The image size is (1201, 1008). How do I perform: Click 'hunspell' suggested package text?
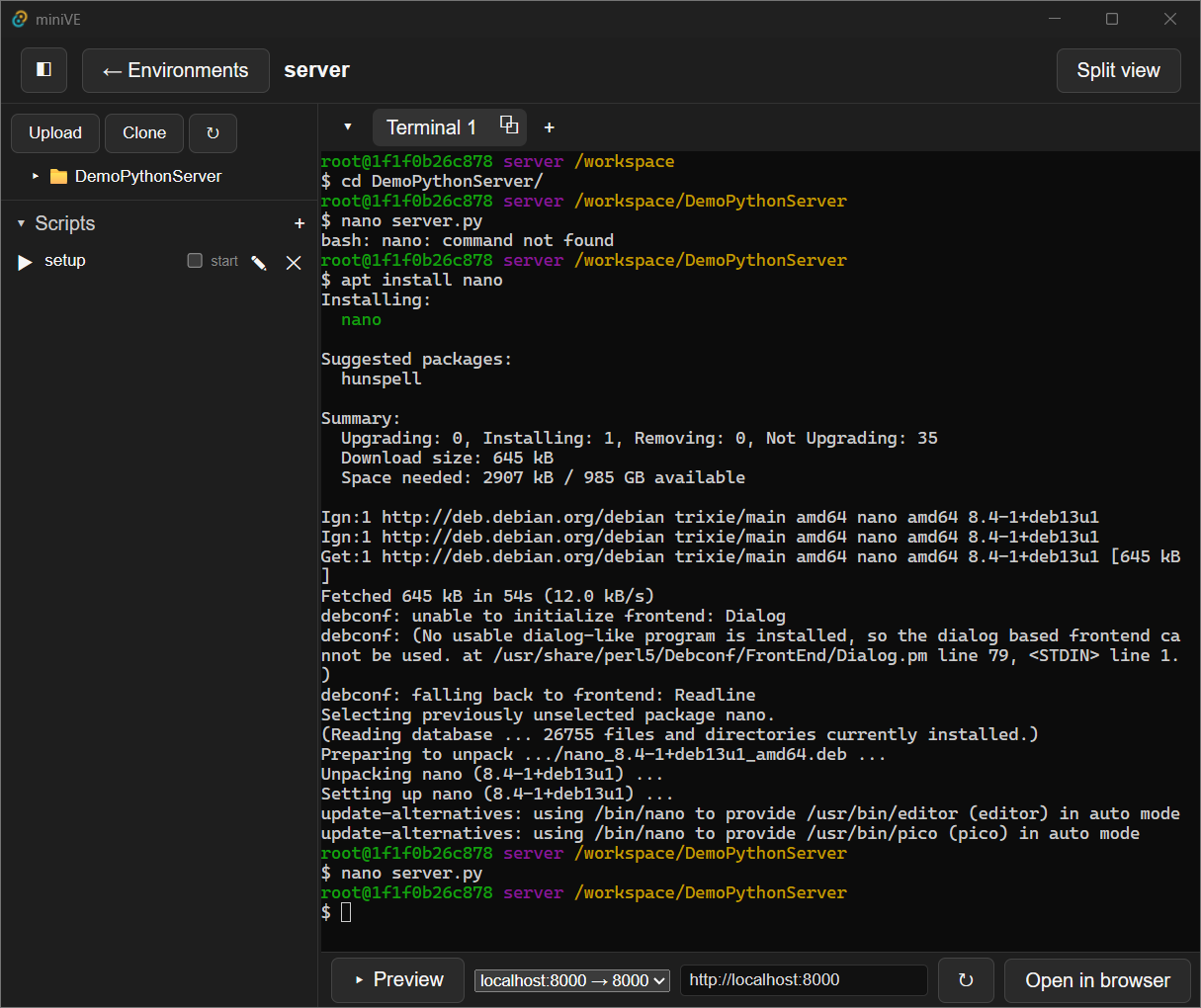[x=382, y=378]
